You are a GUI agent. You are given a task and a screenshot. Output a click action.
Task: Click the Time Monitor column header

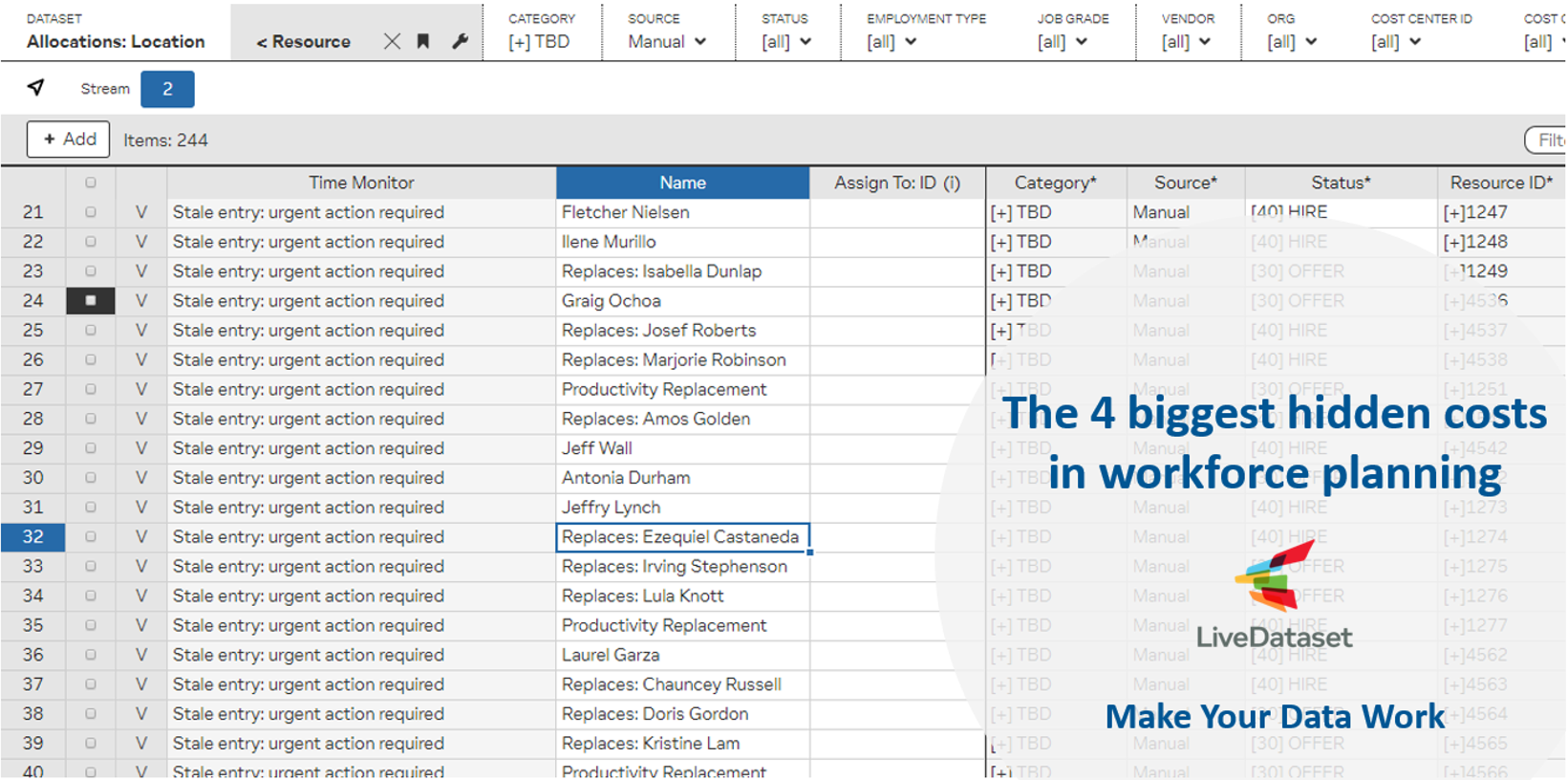361,183
